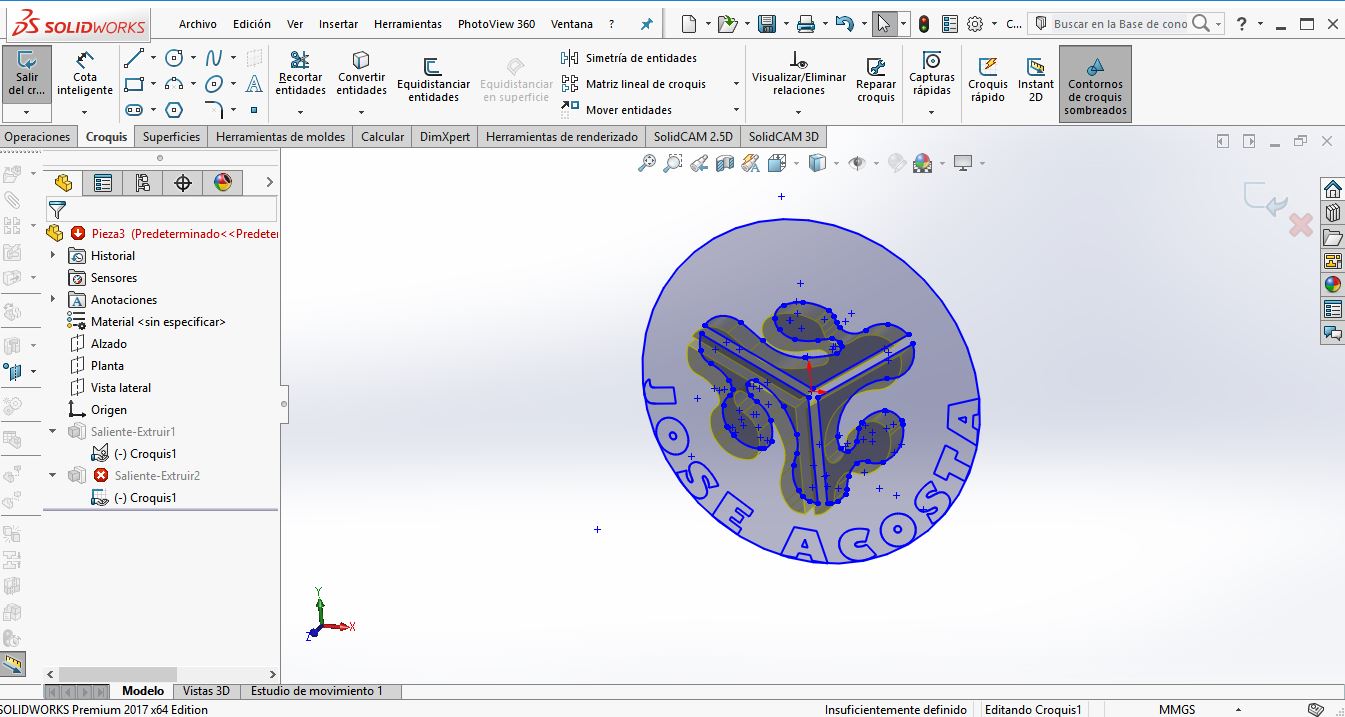Select the Circle sketch tool
The height and width of the screenshot is (717, 1345).
174,58
